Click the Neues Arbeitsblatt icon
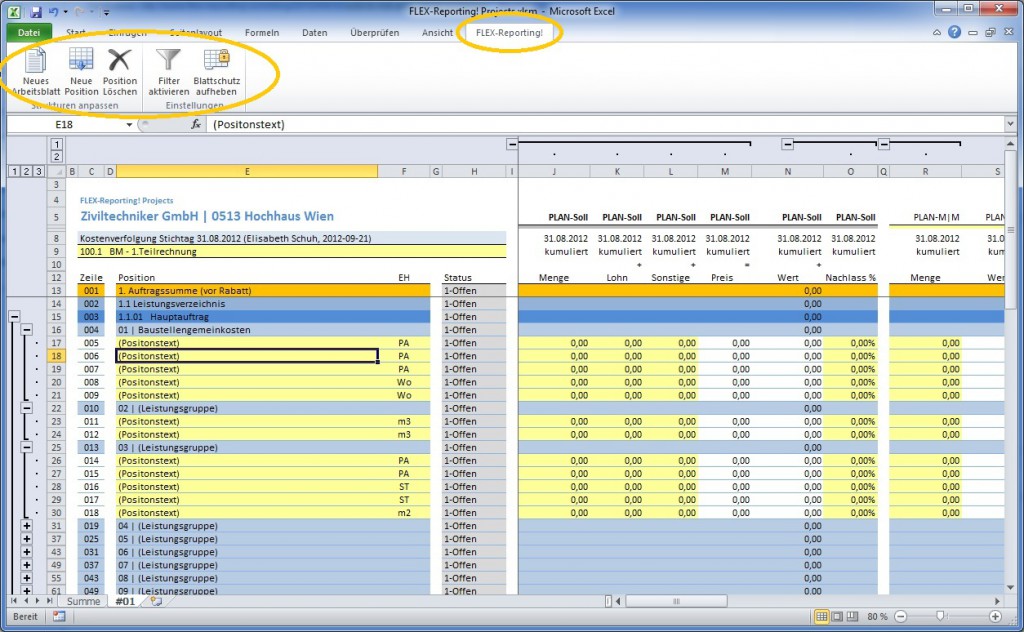Image resolution: width=1024 pixels, height=632 pixels. (36, 61)
